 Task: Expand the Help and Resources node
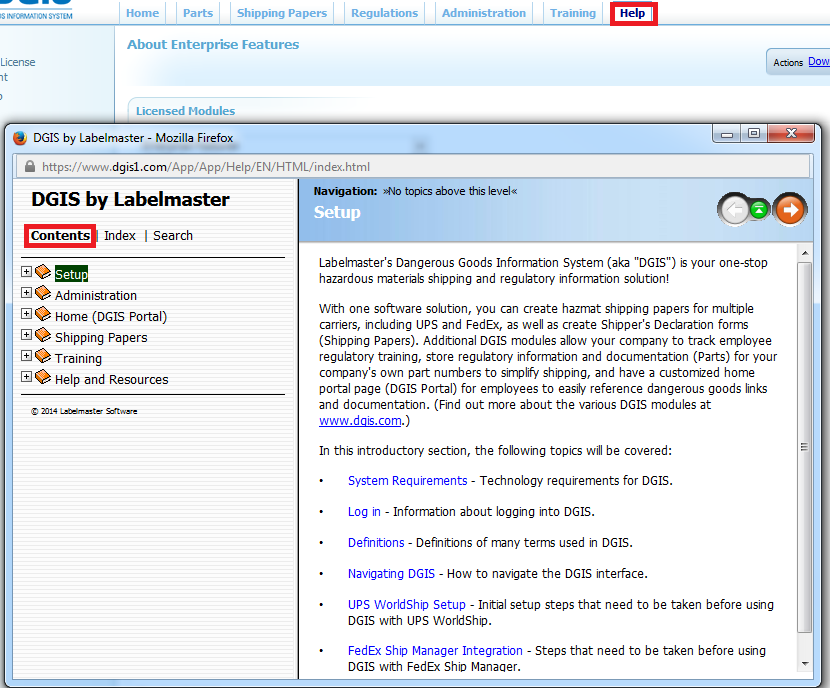(x=26, y=377)
